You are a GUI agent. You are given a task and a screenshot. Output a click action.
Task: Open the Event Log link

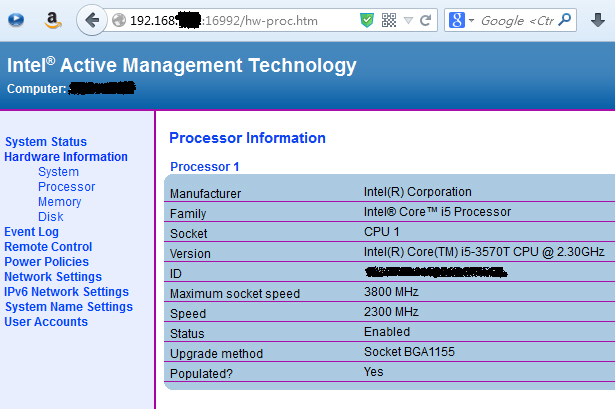click(31, 232)
